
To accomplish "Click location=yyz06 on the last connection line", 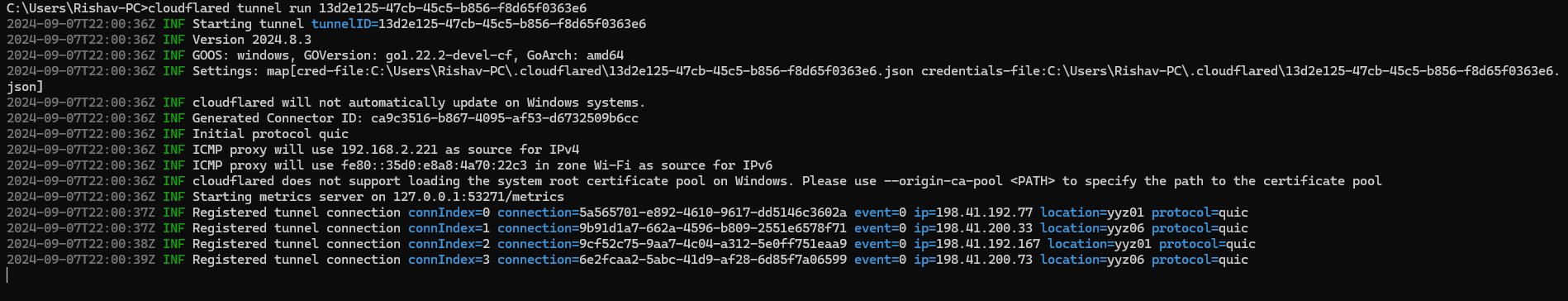I will click(1092, 260).
